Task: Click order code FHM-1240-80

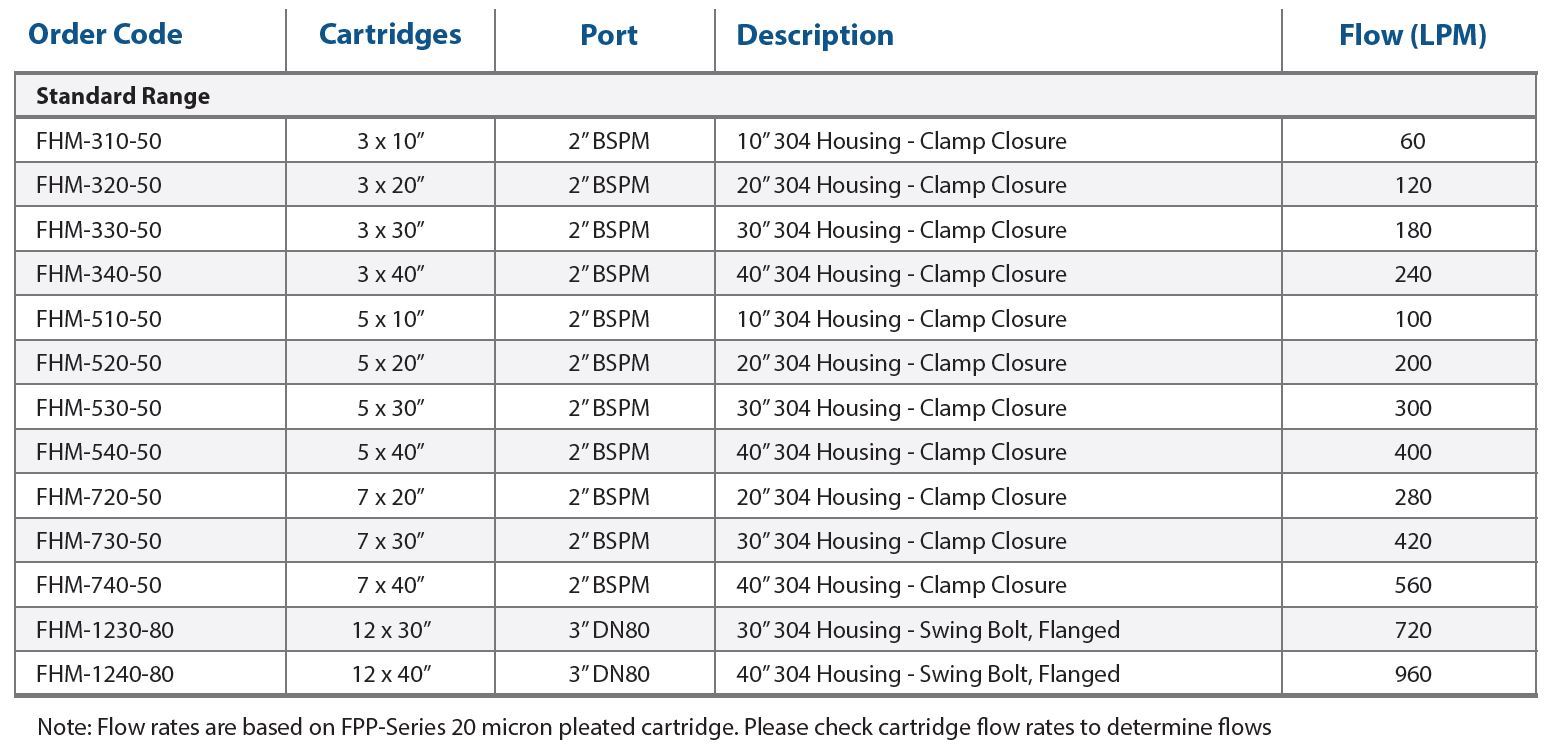Action: (104, 674)
